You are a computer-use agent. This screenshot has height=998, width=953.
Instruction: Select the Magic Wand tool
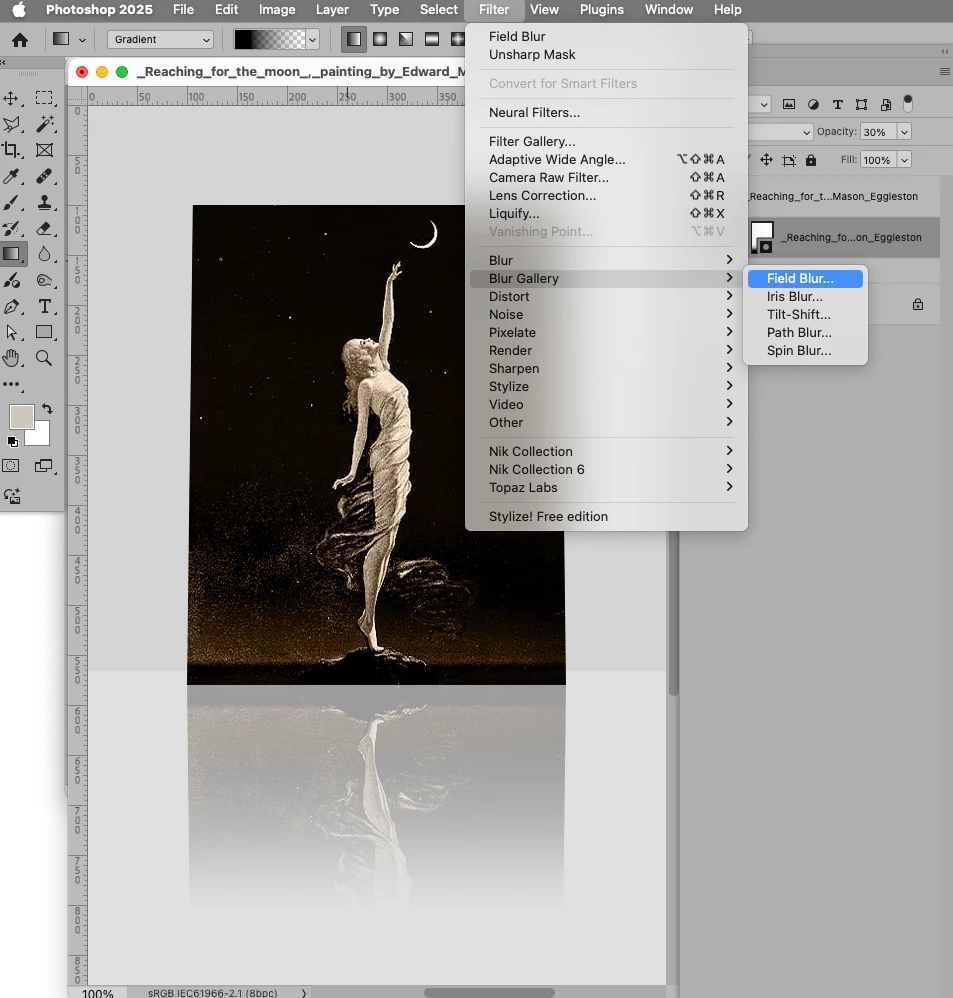click(44, 124)
